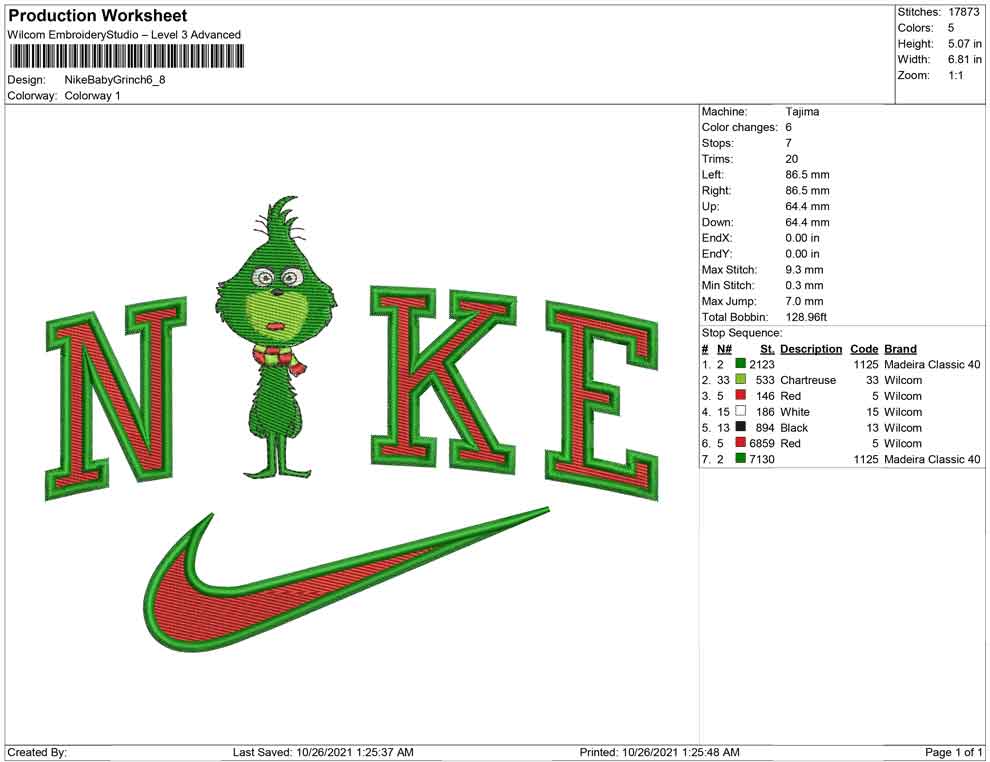Viewport: 990px width, 762px height.
Task: Click the 'Created By:' footer label
Action: (37, 752)
